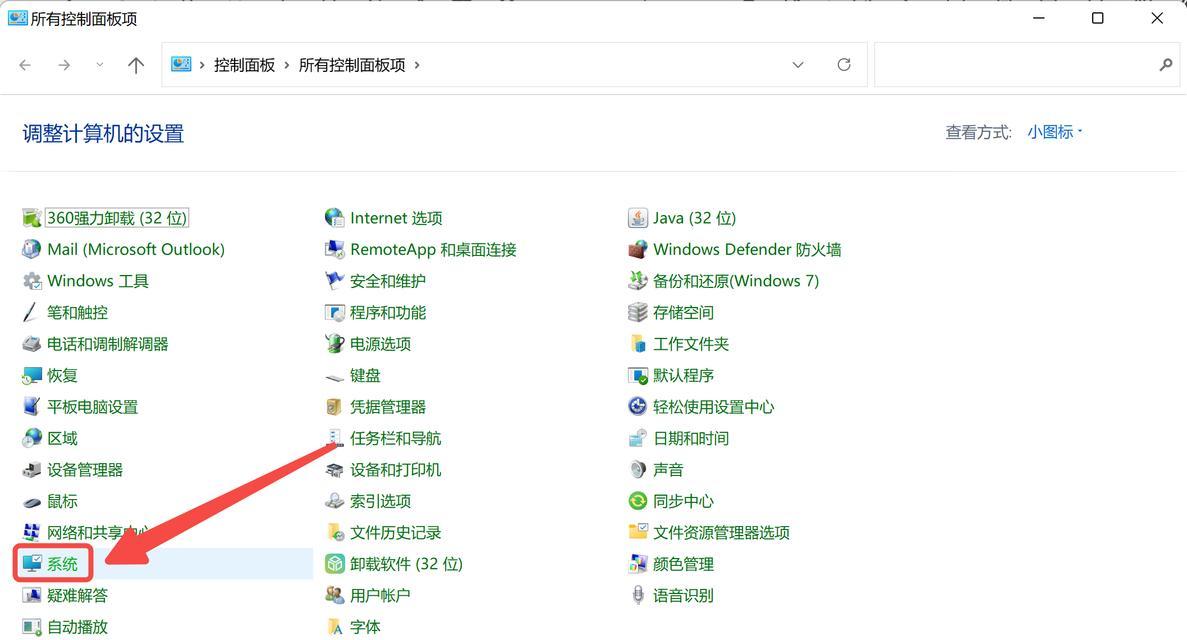
Task: Refresh the control panel view
Action: pos(844,65)
